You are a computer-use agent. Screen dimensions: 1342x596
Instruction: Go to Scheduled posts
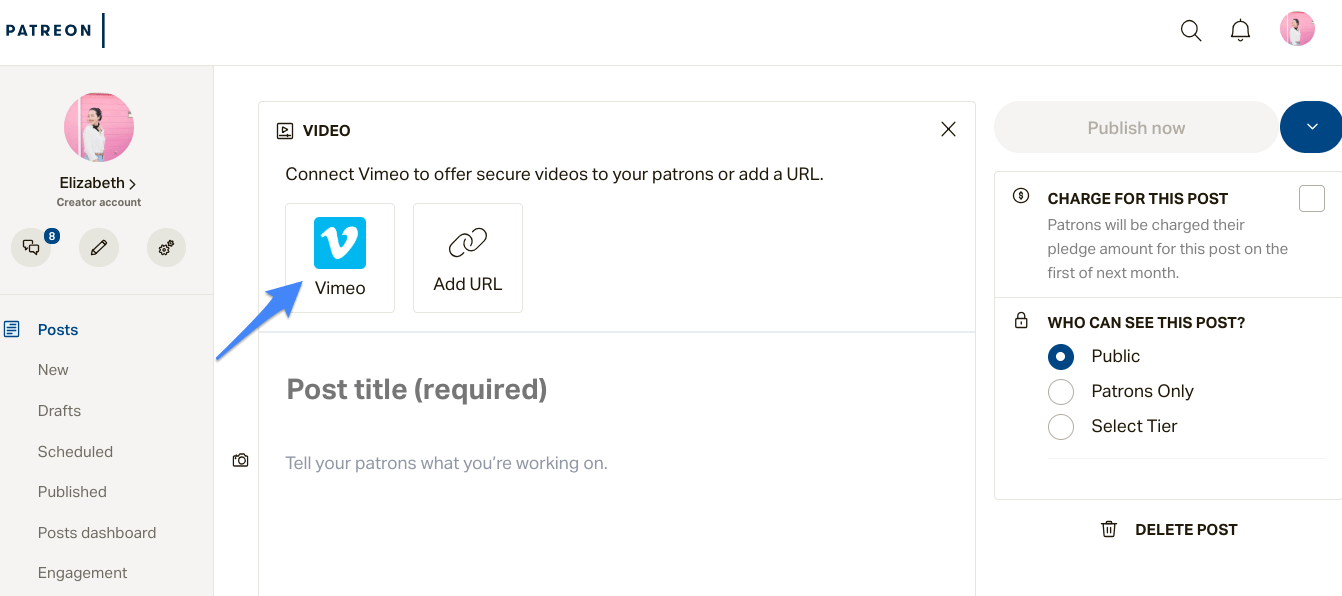click(75, 452)
